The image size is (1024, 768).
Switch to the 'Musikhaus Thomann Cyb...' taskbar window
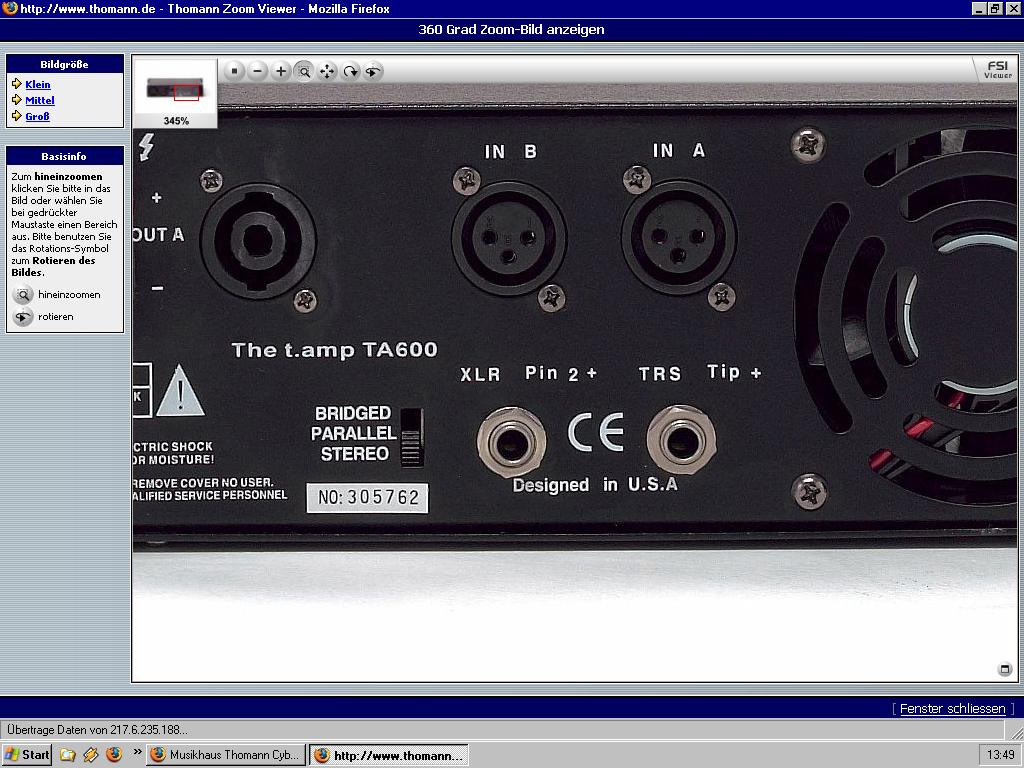pyautogui.click(x=225, y=755)
